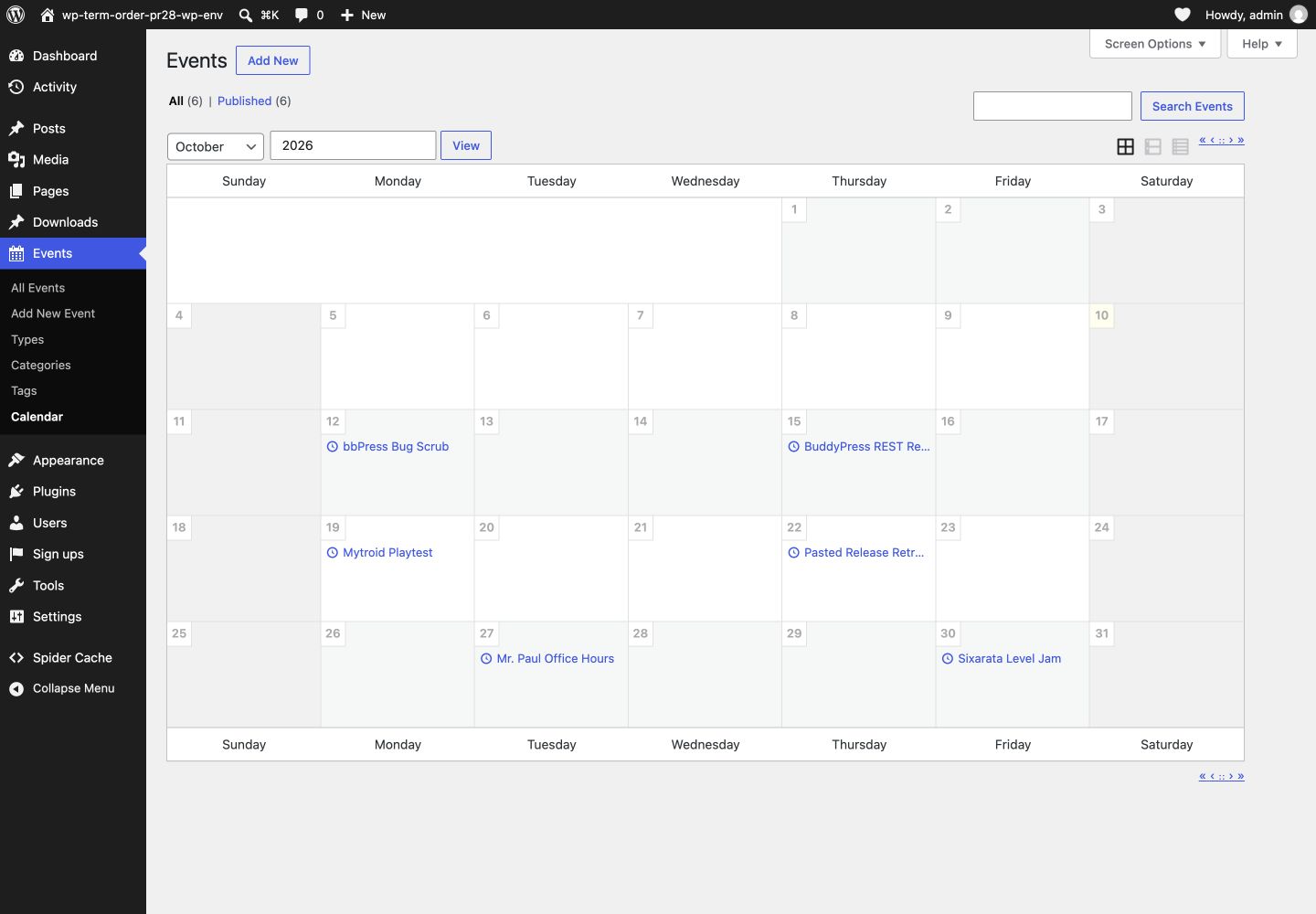Click the heart icon in admin bar
This screenshot has width=1316, height=914.
click(x=1183, y=15)
